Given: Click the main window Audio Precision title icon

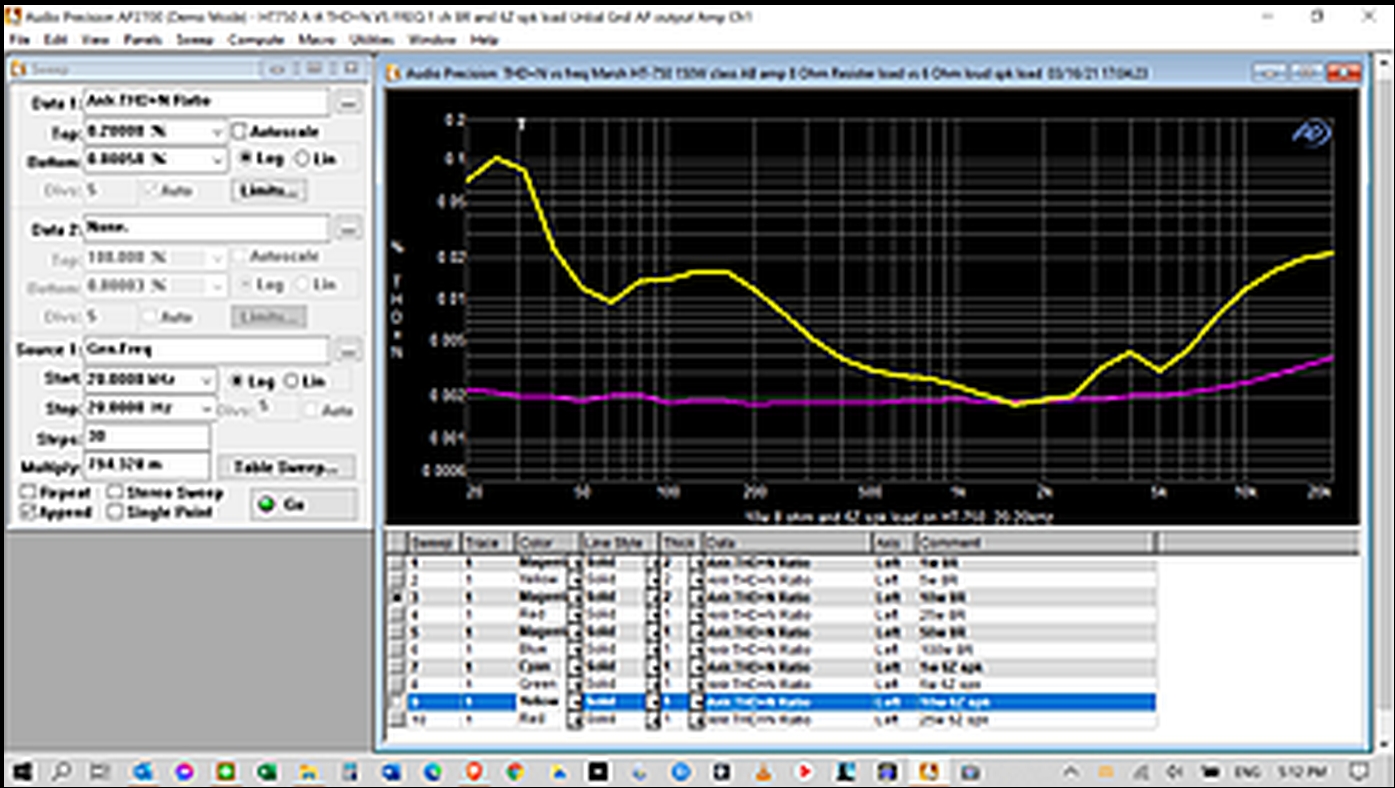Looking at the screenshot, I should [15, 17].
